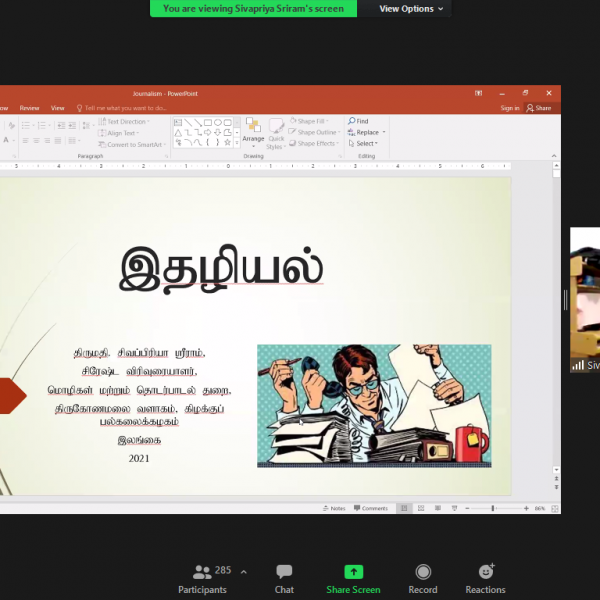Viewport: 600px width, 600px height.
Task: Open the Text Direction dropdown
Action: [124, 122]
